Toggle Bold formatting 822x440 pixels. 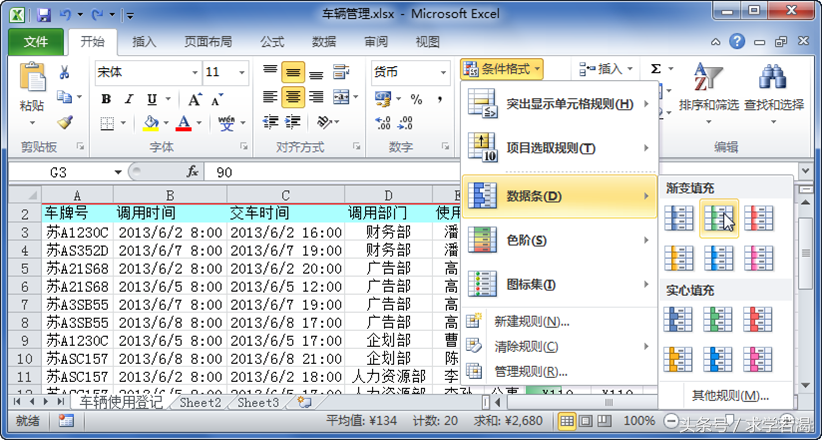pos(106,99)
